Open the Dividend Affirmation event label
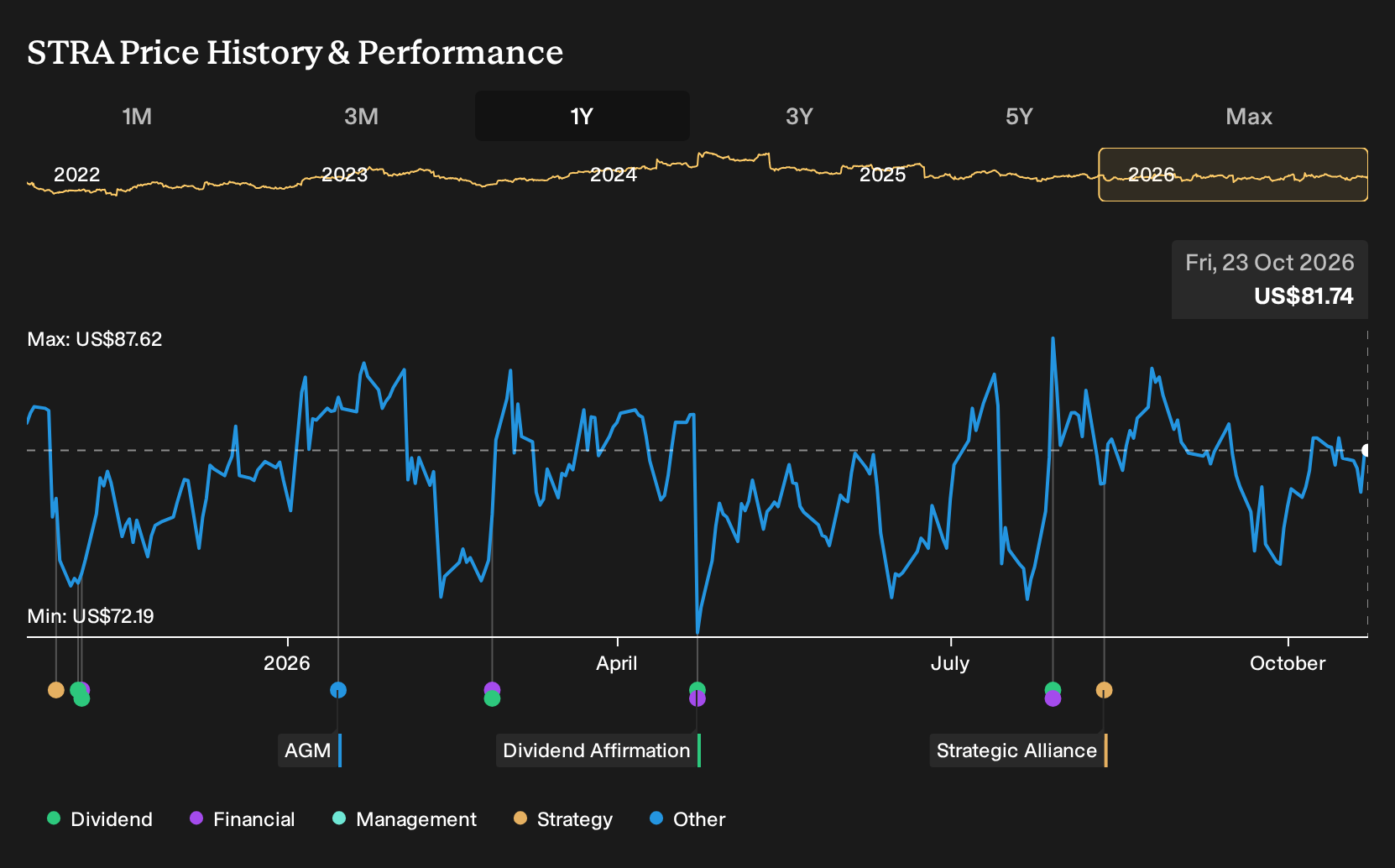Screen dimensions: 1395x868 pyautogui.click(x=598, y=750)
